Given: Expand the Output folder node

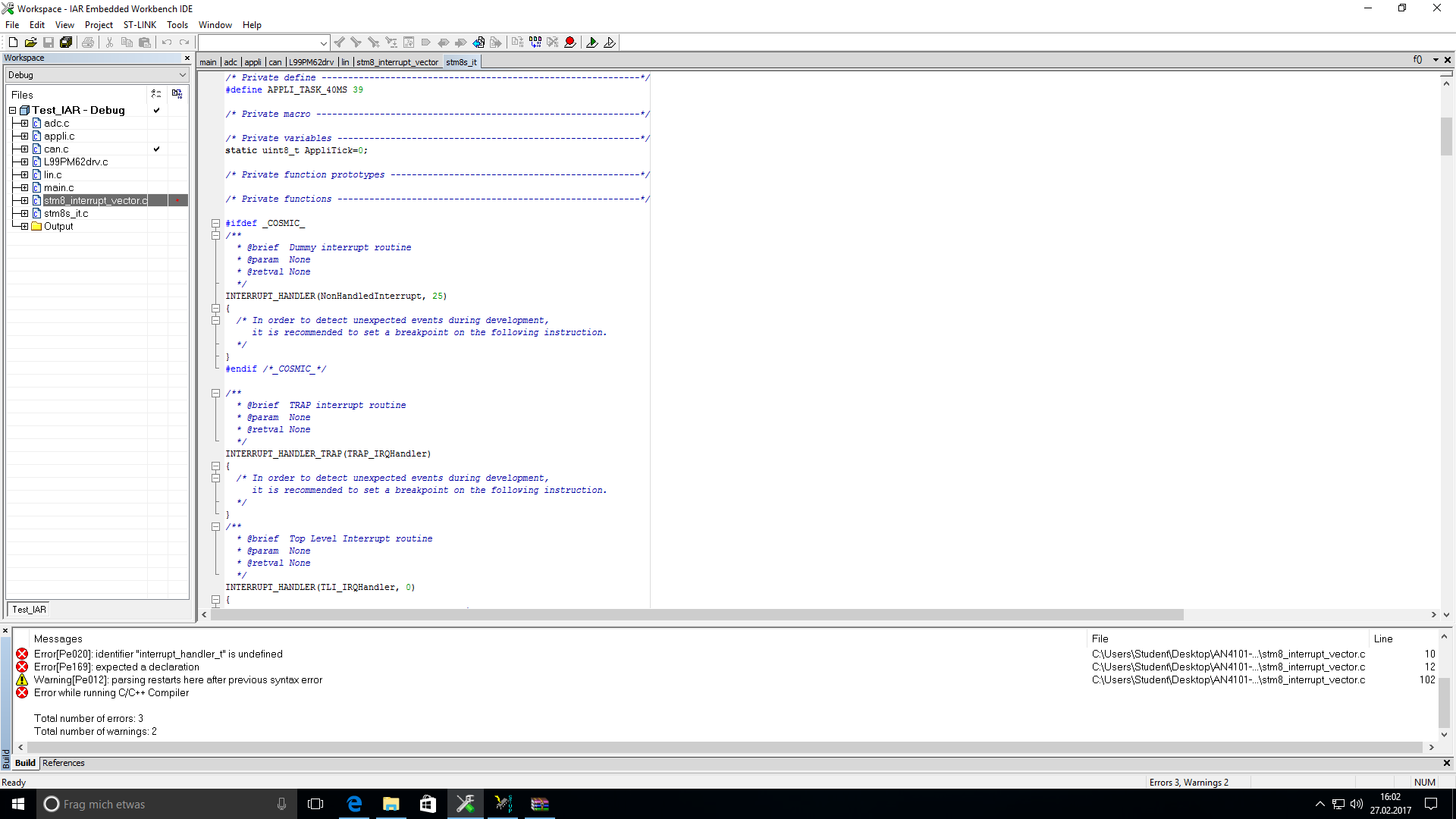Looking at the screenshot, I should (24, 226).
